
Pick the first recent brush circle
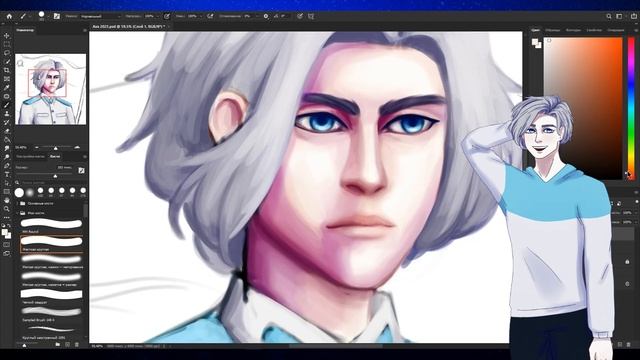[19, 192]
